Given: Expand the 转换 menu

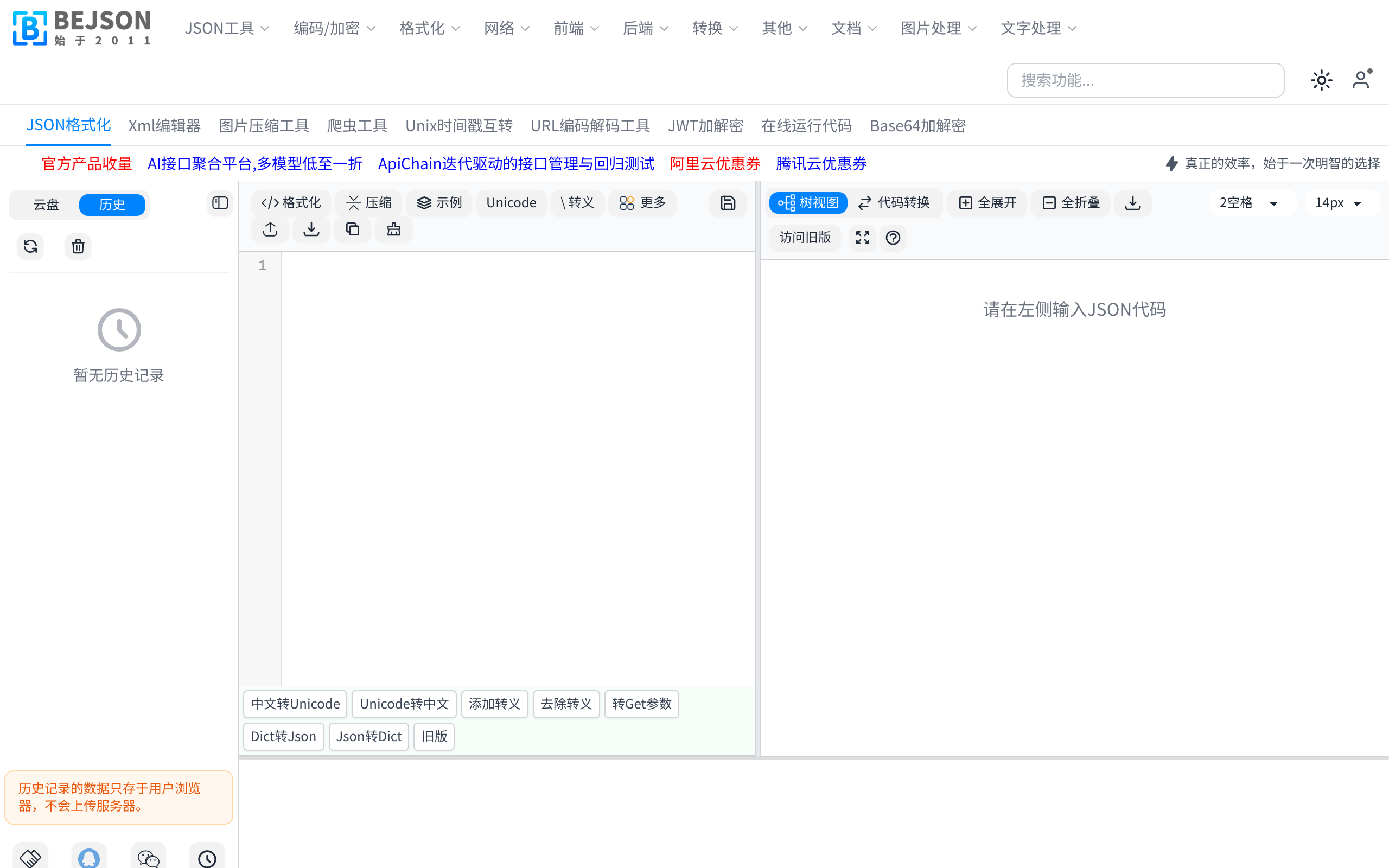Looking at the screenshot, I should tap(715, 28).
